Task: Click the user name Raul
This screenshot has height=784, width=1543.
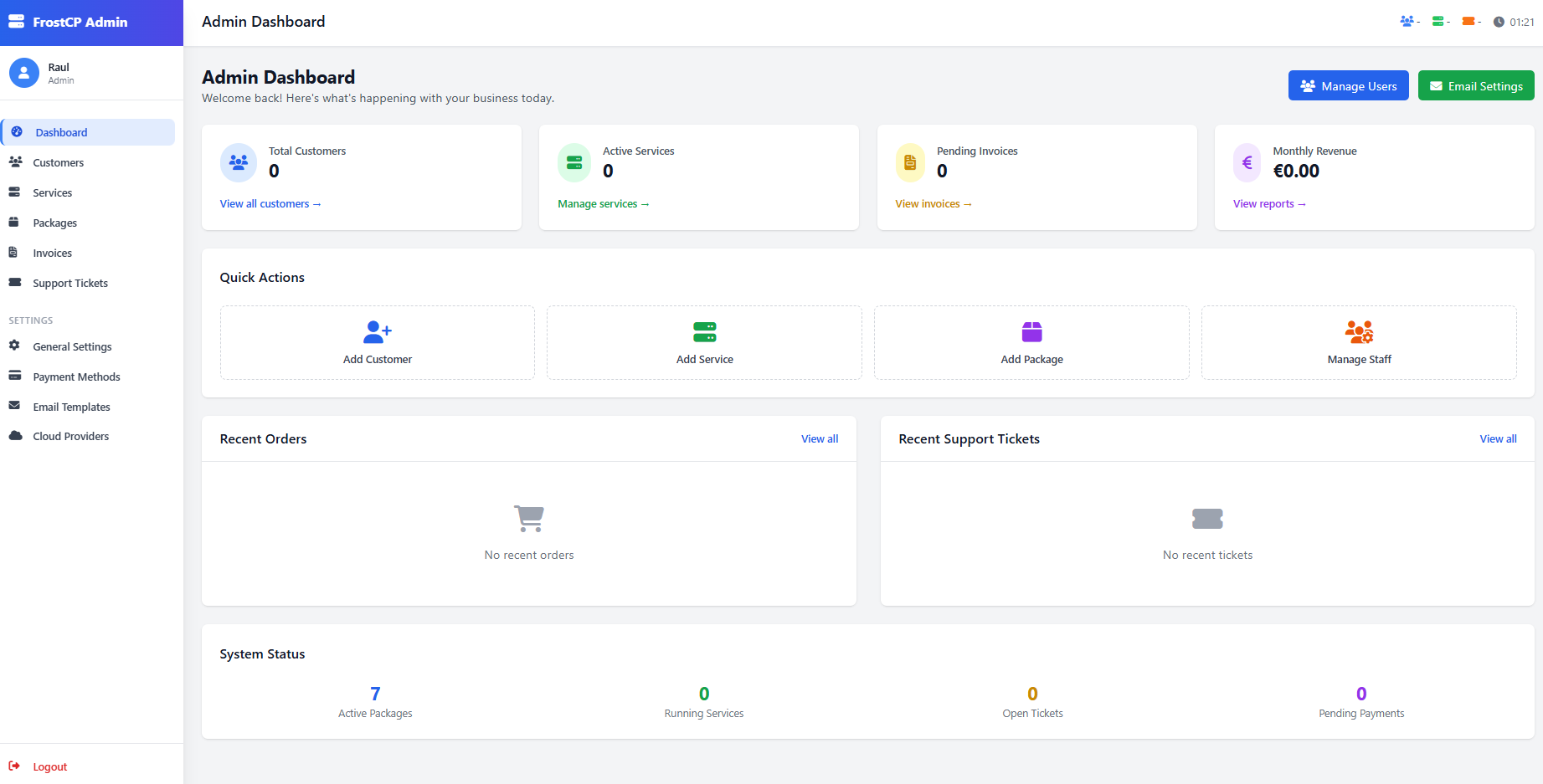Action: pos(59,67)
